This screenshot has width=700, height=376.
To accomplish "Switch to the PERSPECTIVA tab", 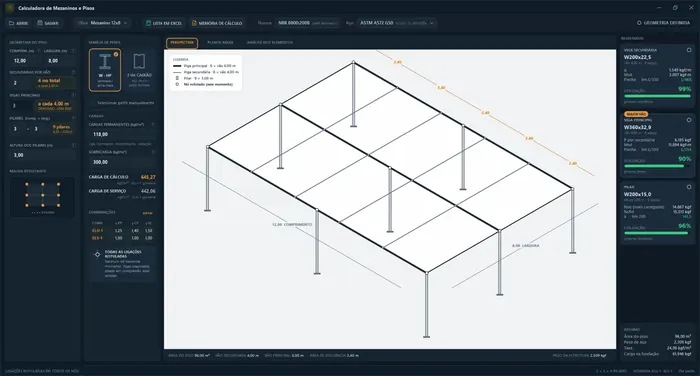I will coord(182,42).
